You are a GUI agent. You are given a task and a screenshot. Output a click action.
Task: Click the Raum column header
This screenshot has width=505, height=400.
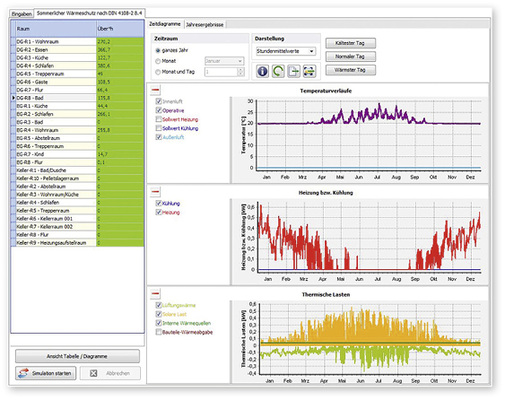click(56, 29)
